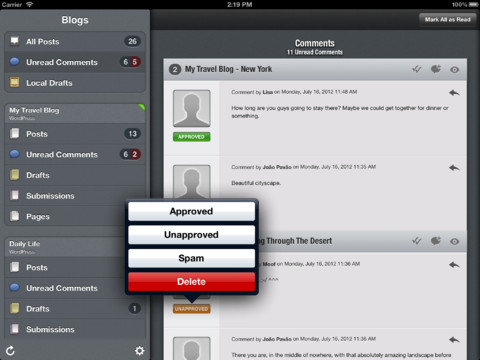Screen dimensions: 480x360
Task: Click page icon next to Daily Life Posts
Action: click(x=15, y=267)
